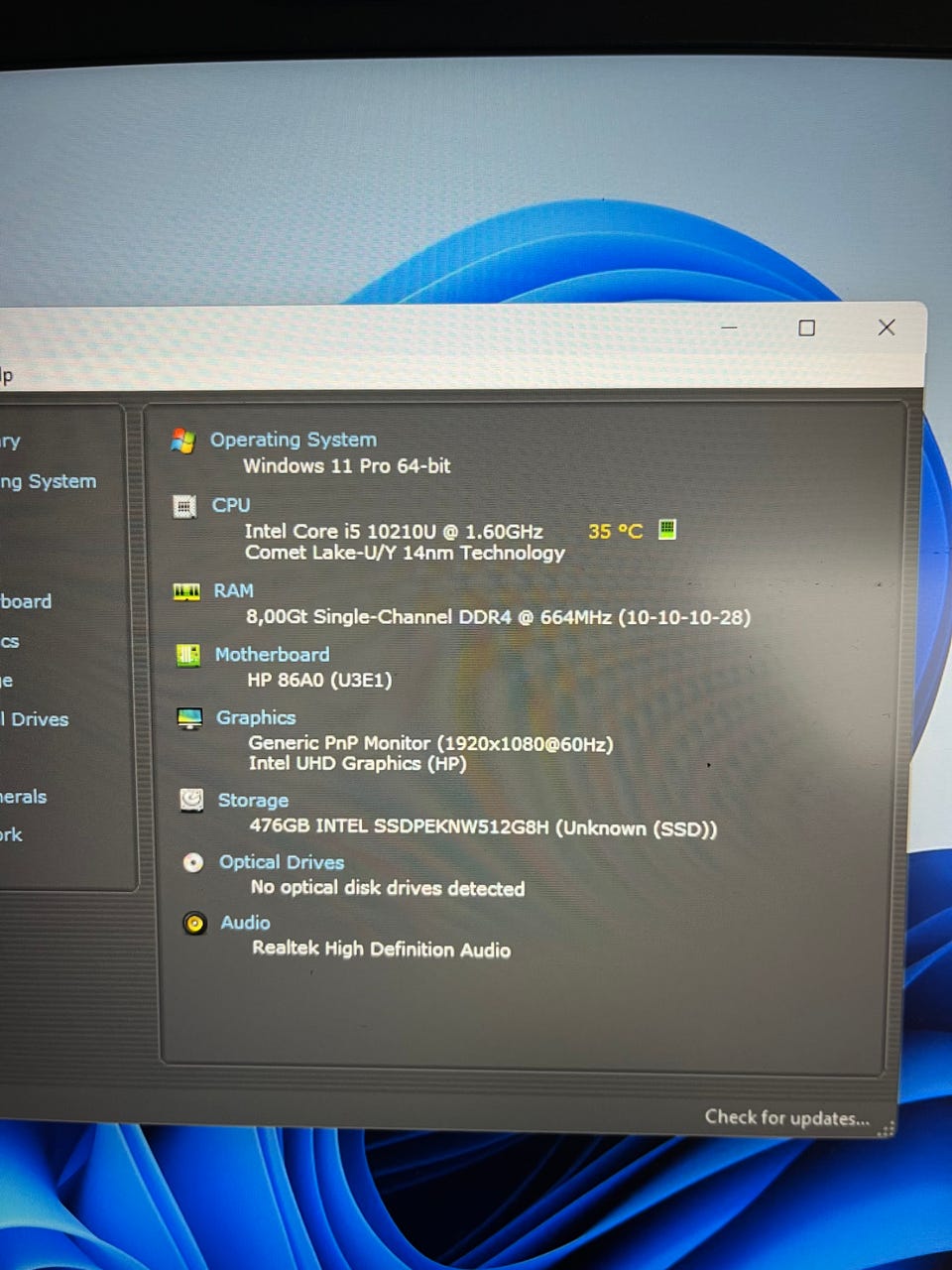Open the Optical Drives heading link
This screenshot has width=952, height=1270.
pos(283,862)
